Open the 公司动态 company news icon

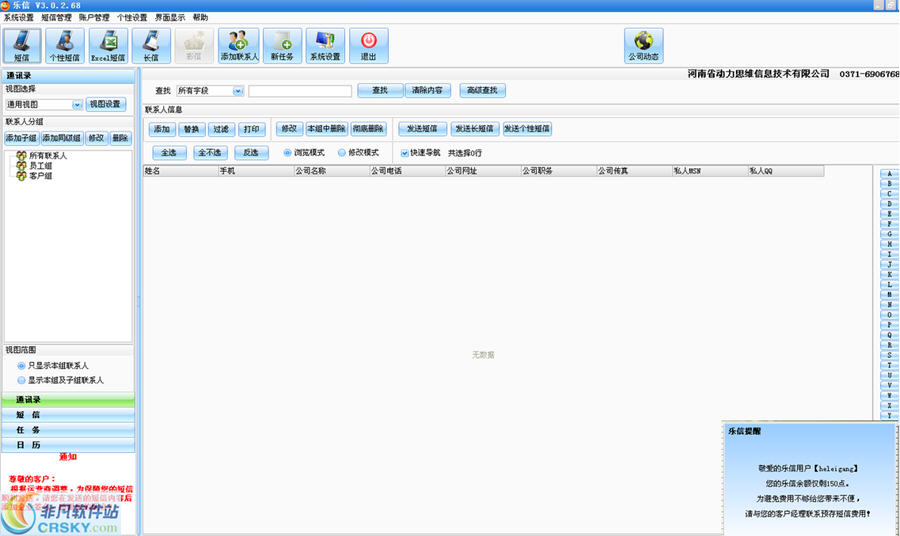[x=644, y=45]
